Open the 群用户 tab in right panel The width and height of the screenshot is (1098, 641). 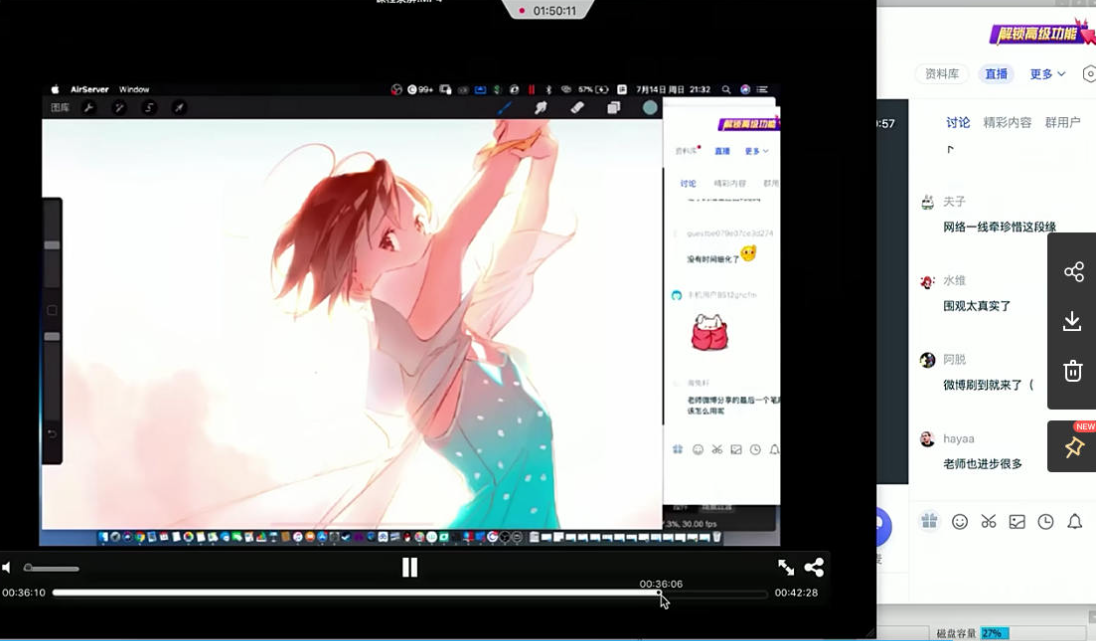(x=1062, y=123)
